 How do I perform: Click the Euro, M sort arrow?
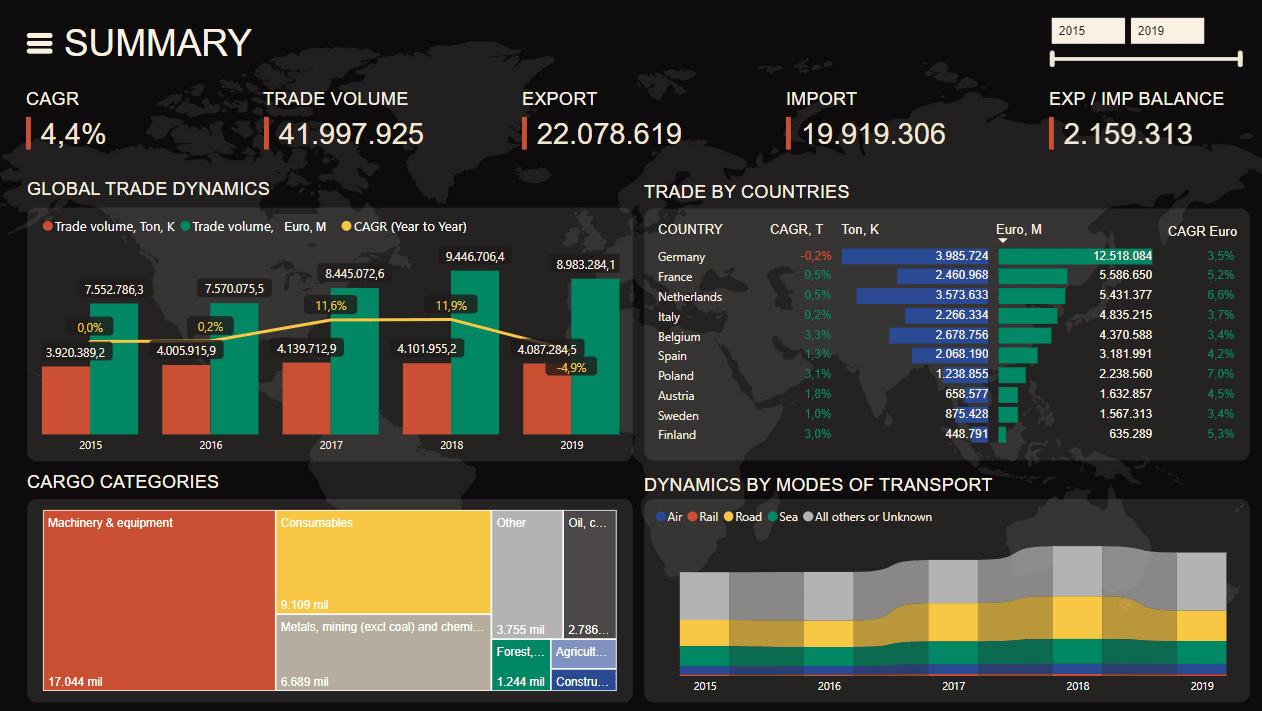click(1003, 241)
